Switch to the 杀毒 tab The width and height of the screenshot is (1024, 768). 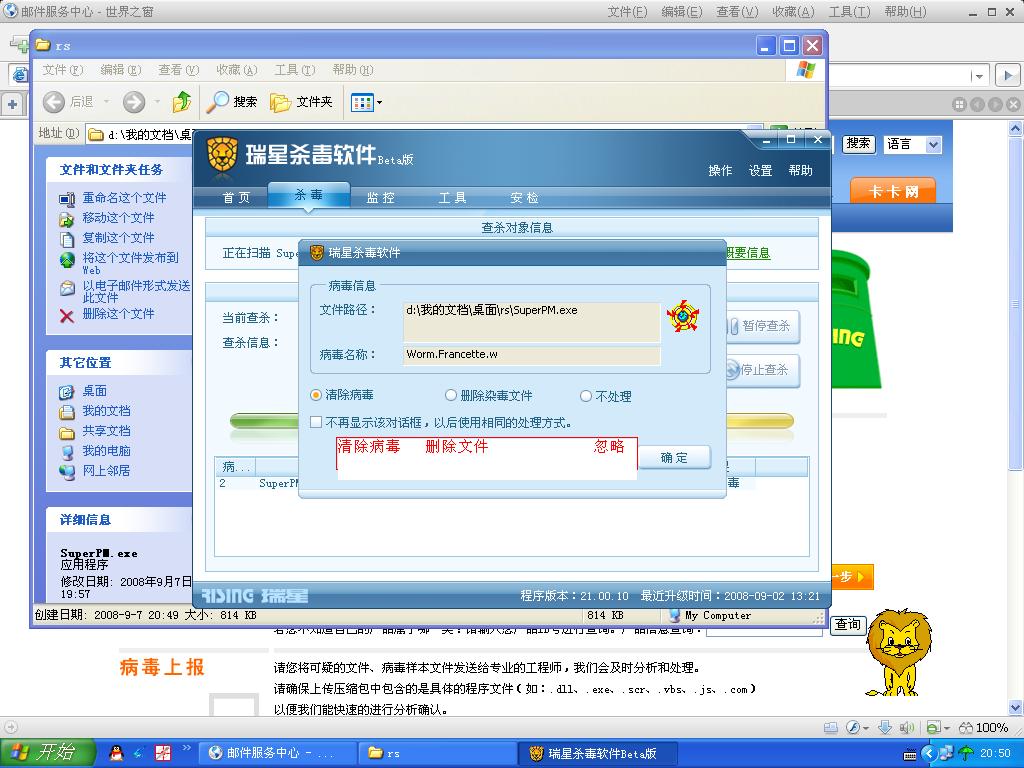click(x=309, y=195)
